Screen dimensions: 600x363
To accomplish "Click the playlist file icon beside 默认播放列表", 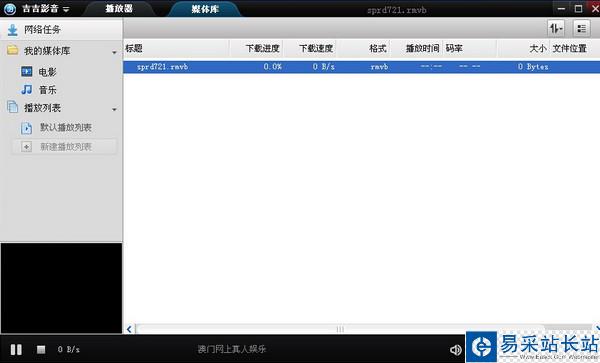I will point(26,128).
